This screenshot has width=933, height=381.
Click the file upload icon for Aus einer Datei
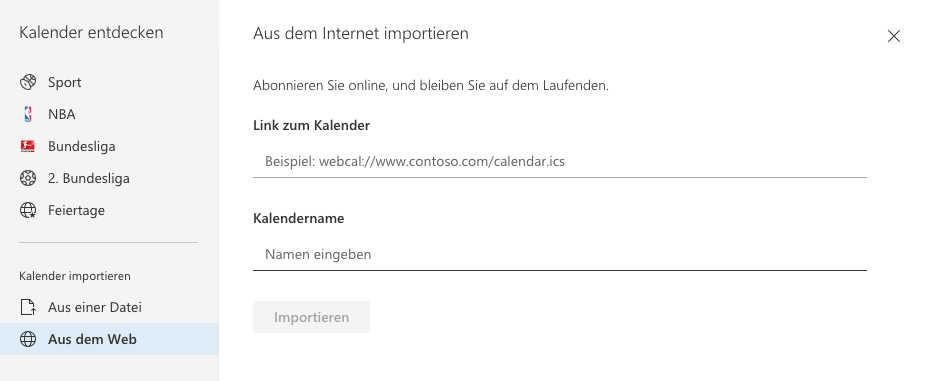(x=28, y=307)
